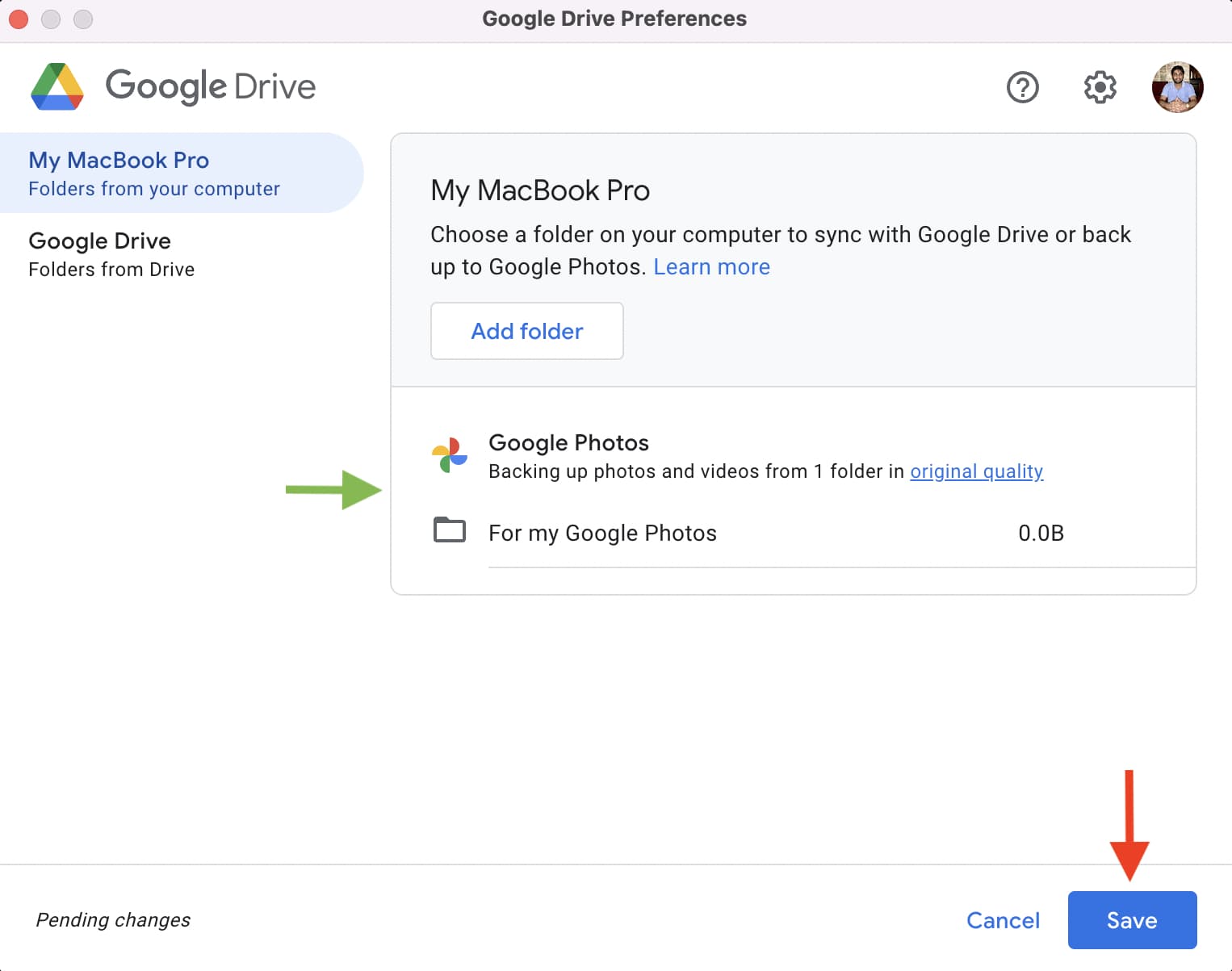1232x971 pixels.
Task: Click the Google Drive triangle logo
Action: 57,86
